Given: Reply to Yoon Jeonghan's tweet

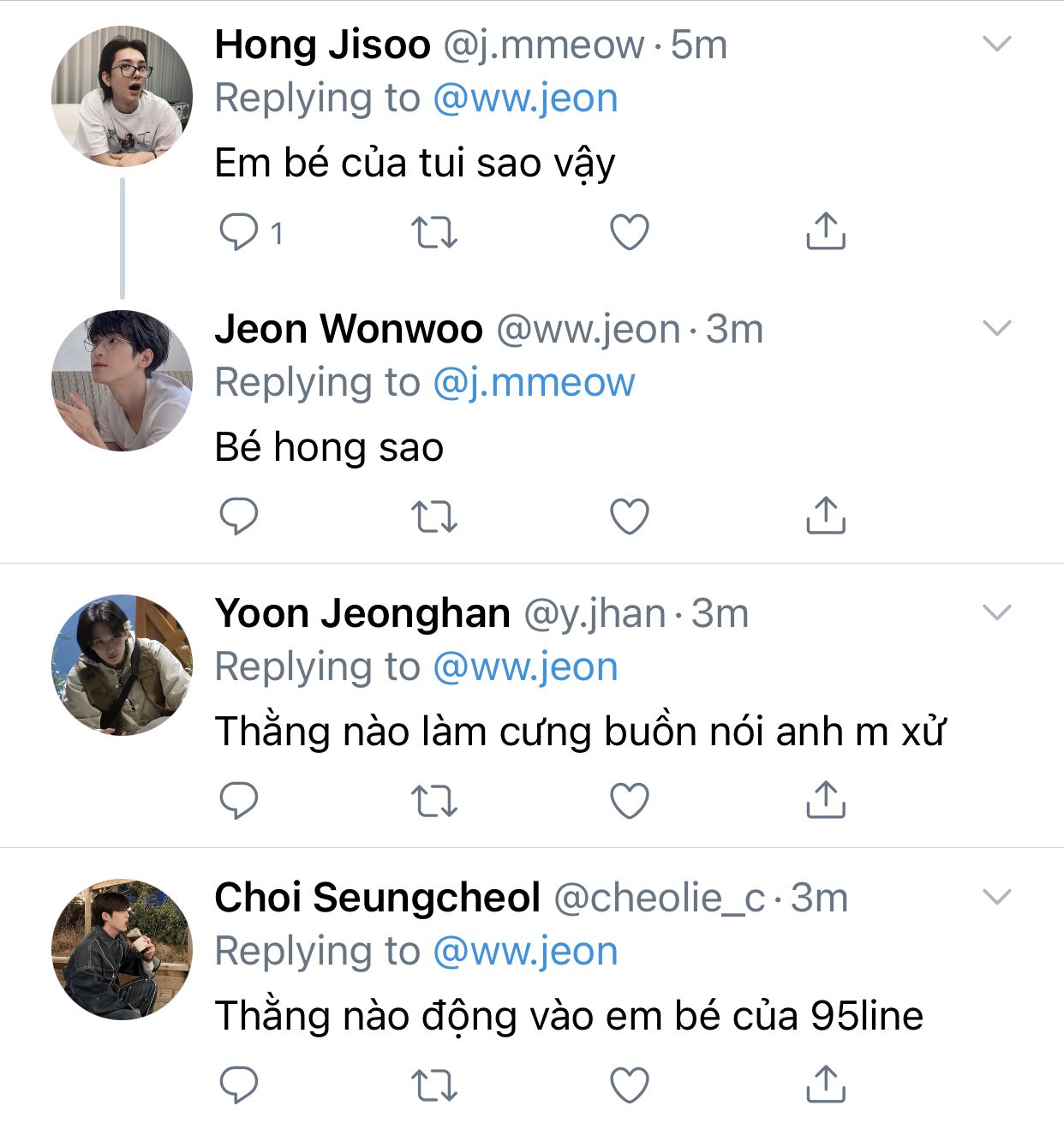Looking at the screenshot, I should [x=239, y=800].
